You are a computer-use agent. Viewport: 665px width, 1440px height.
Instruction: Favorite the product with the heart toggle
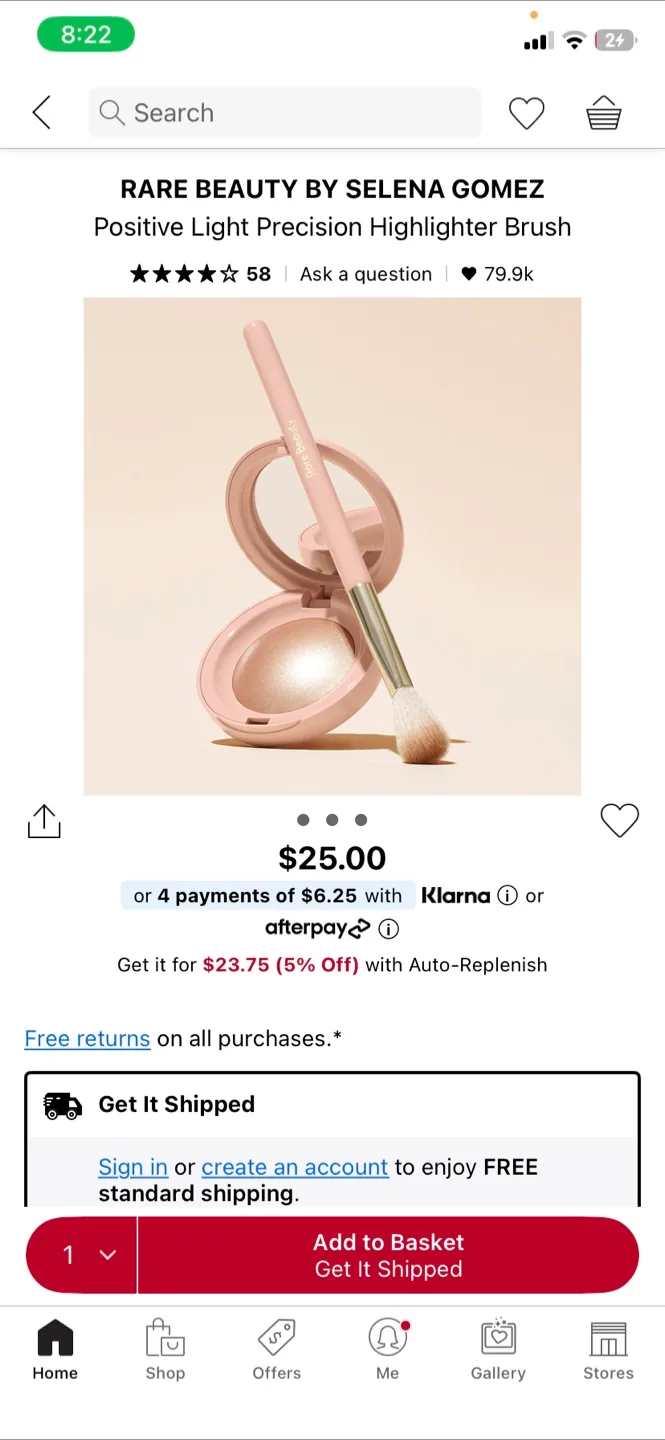[619, 818]
